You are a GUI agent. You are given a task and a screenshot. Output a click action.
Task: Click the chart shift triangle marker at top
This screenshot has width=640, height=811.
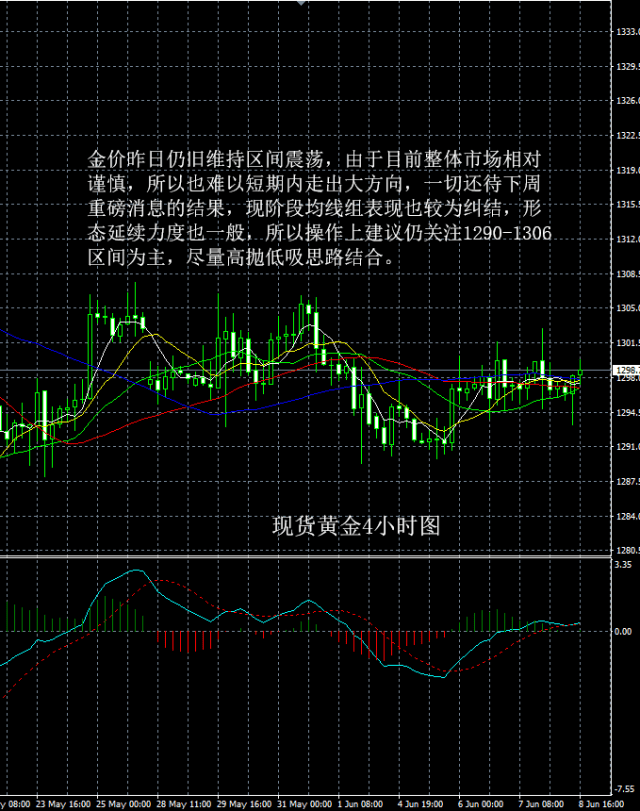click(x=300, y=4)
